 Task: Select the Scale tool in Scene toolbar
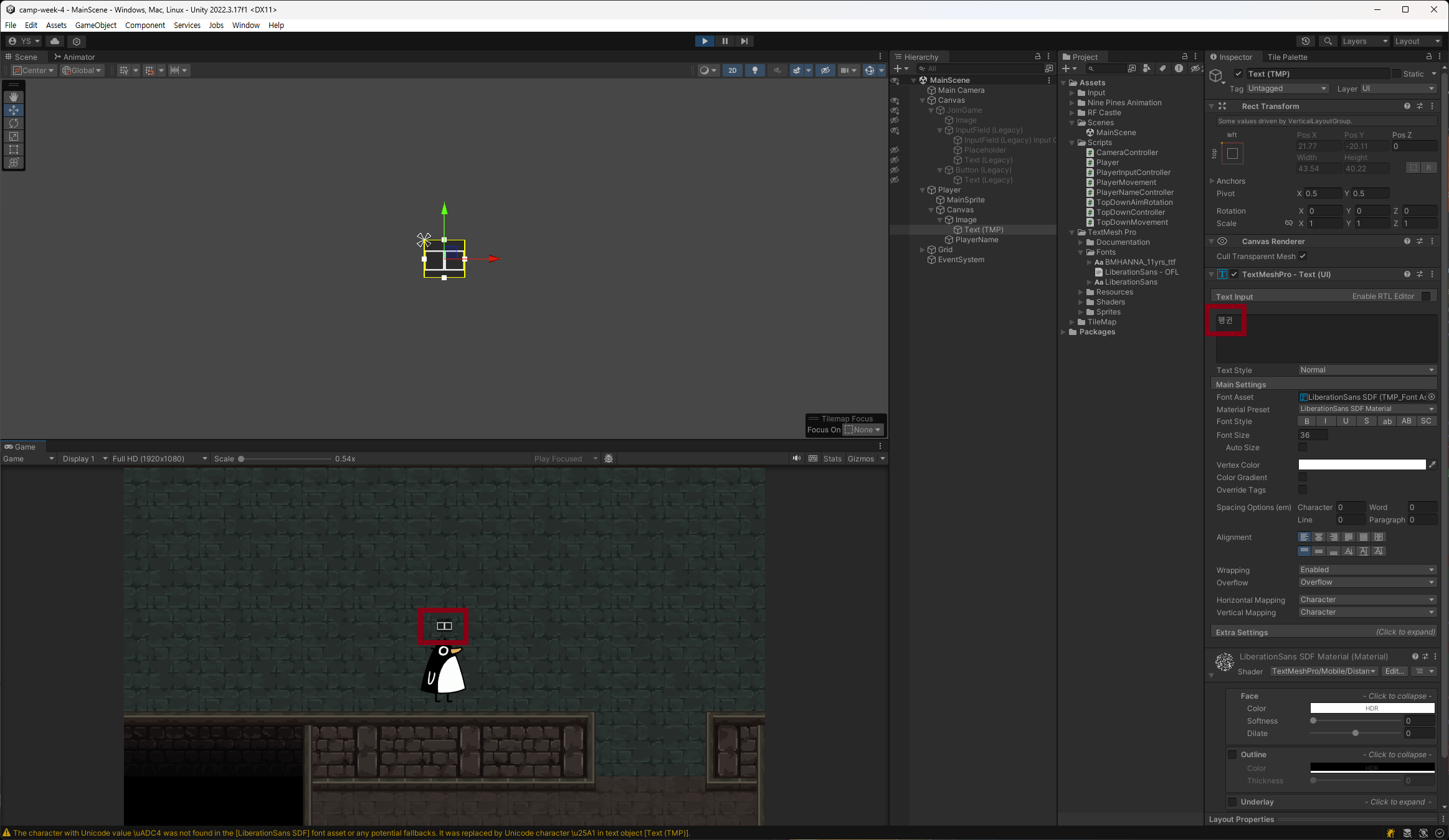coord(14,136)
